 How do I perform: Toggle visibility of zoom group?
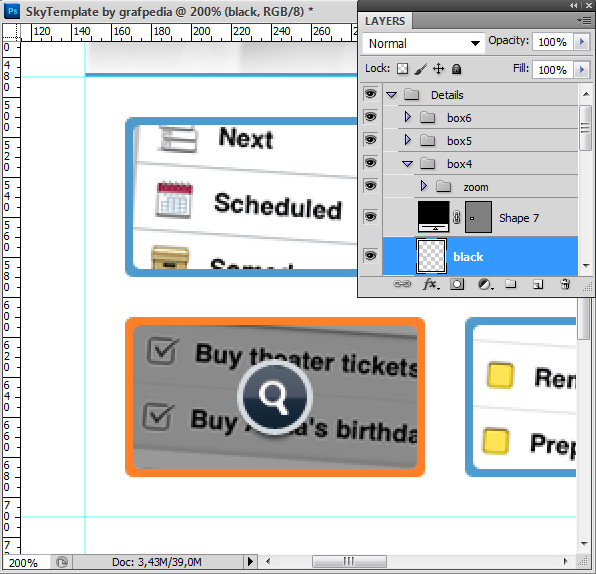point(370,186)
